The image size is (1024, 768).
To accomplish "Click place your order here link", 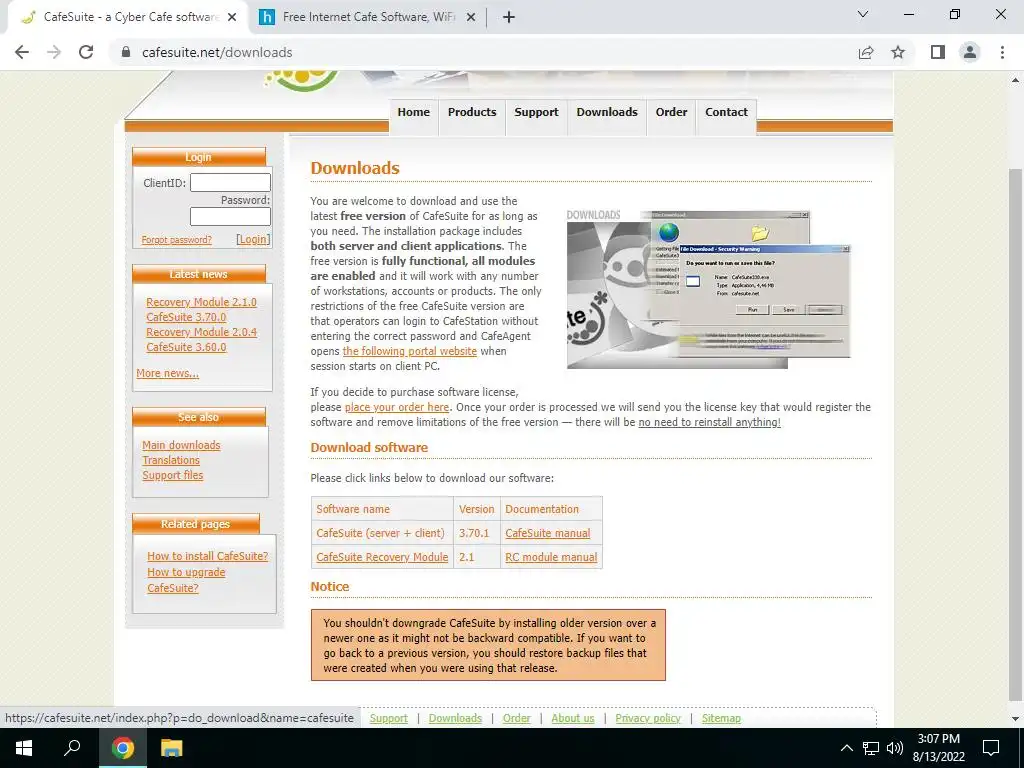I will (397, 408).
